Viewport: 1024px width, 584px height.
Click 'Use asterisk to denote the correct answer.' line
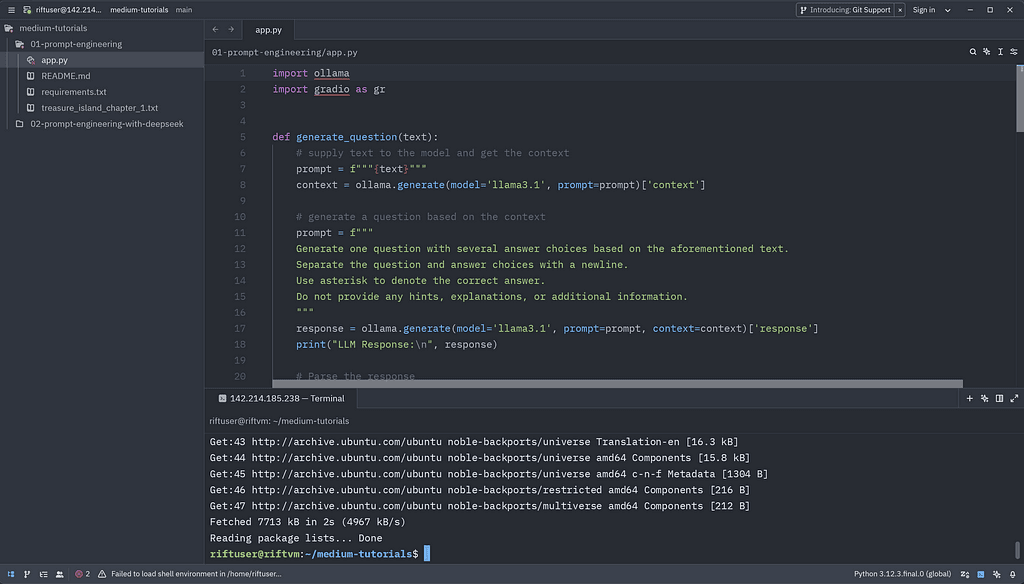(421, 280)
